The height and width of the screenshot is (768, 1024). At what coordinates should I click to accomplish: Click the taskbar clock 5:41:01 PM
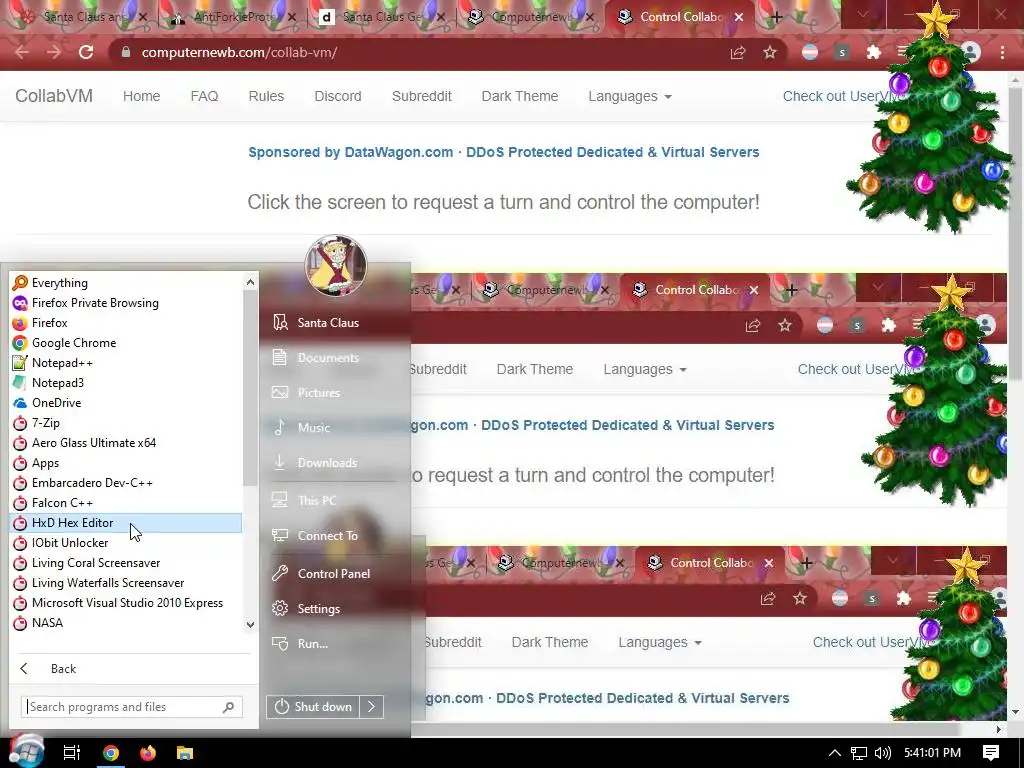pos(932,753)
